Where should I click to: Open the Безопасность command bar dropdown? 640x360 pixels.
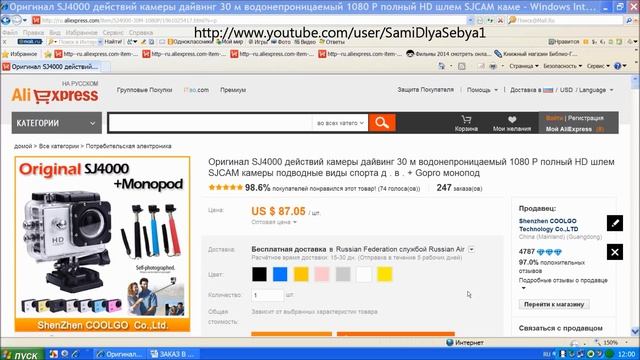click(x=562, y=66)
